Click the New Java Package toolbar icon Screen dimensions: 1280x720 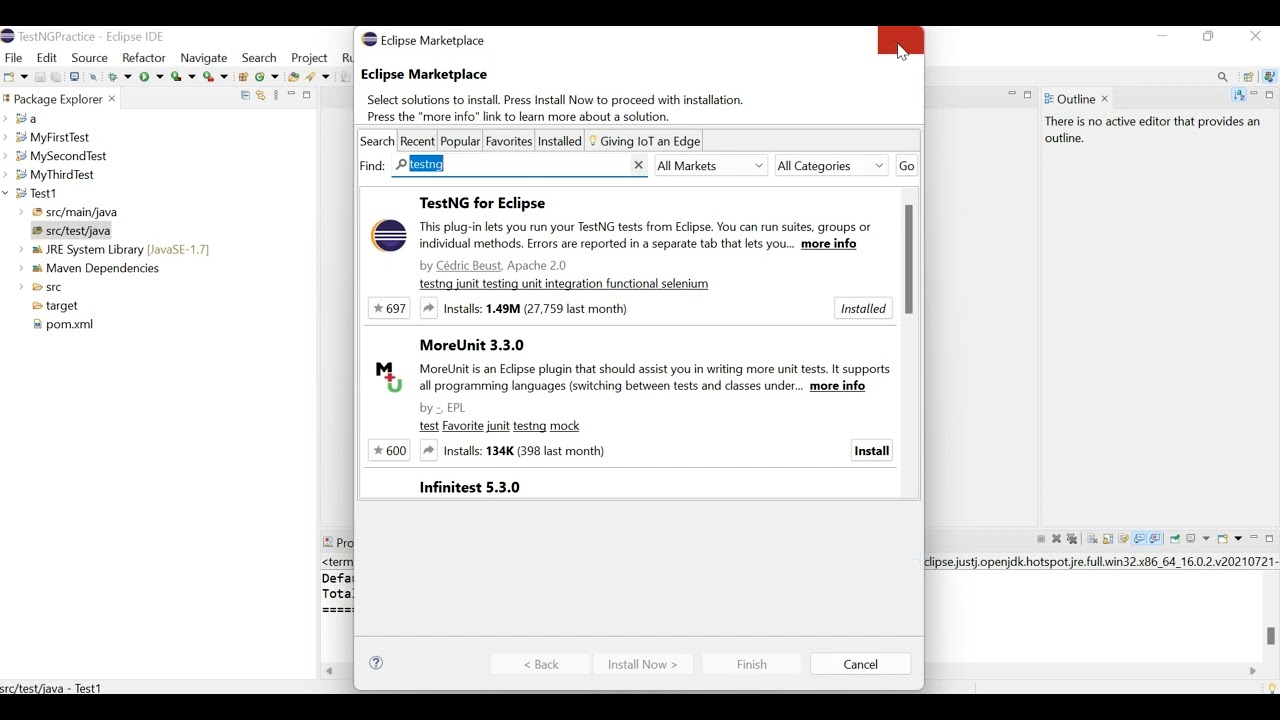[x=243, y=77]
